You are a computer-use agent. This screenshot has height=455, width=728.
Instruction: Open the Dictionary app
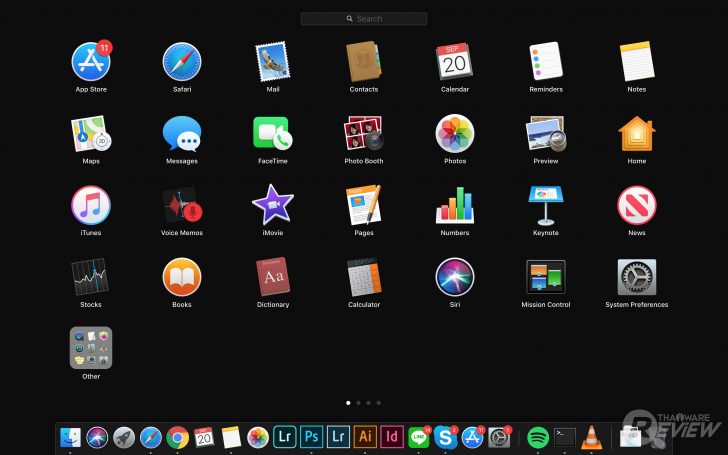pyautogui.click(x=273, y=277)
